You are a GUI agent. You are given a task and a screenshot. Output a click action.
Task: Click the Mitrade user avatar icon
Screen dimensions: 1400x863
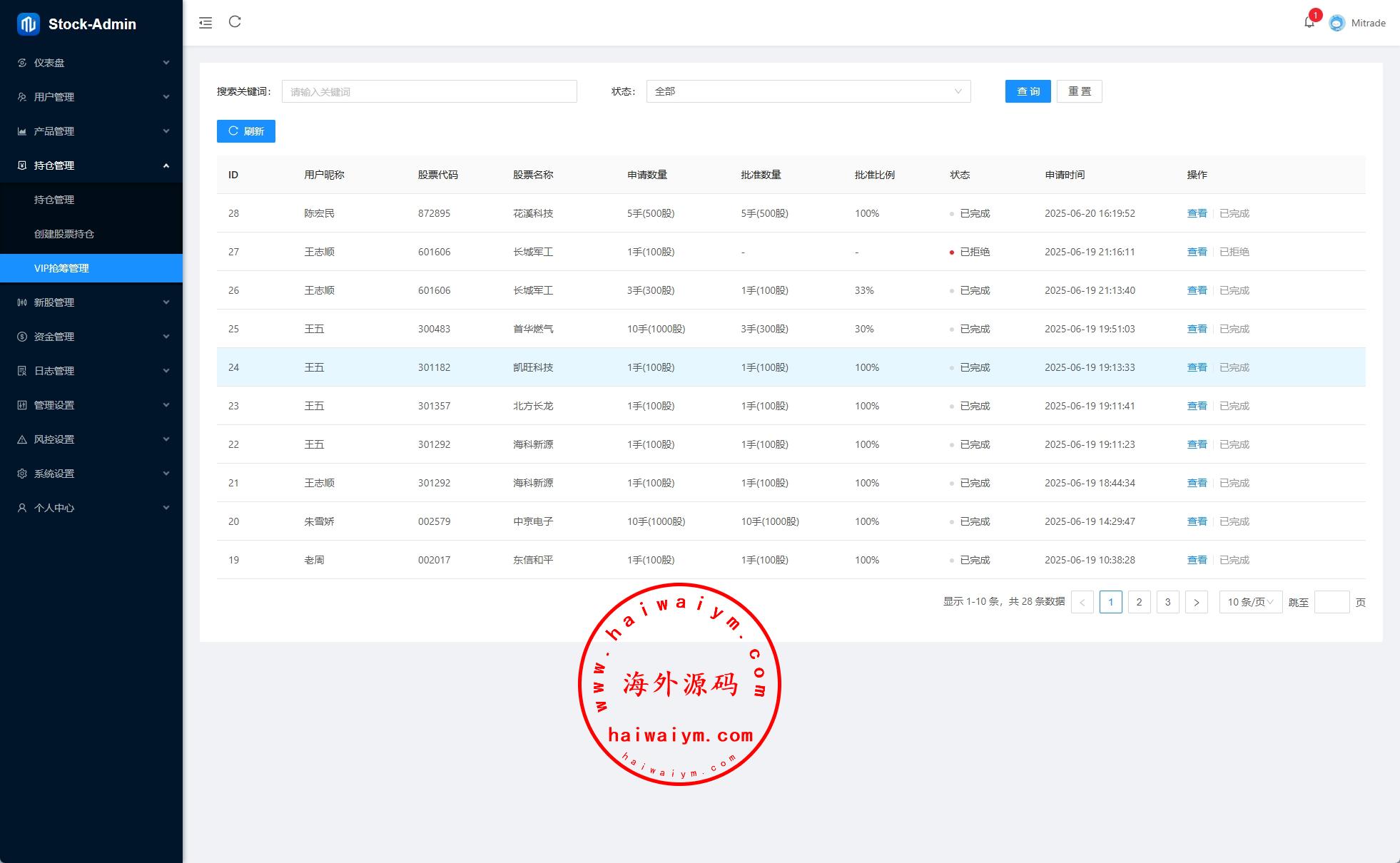(x=1337, y=23)
